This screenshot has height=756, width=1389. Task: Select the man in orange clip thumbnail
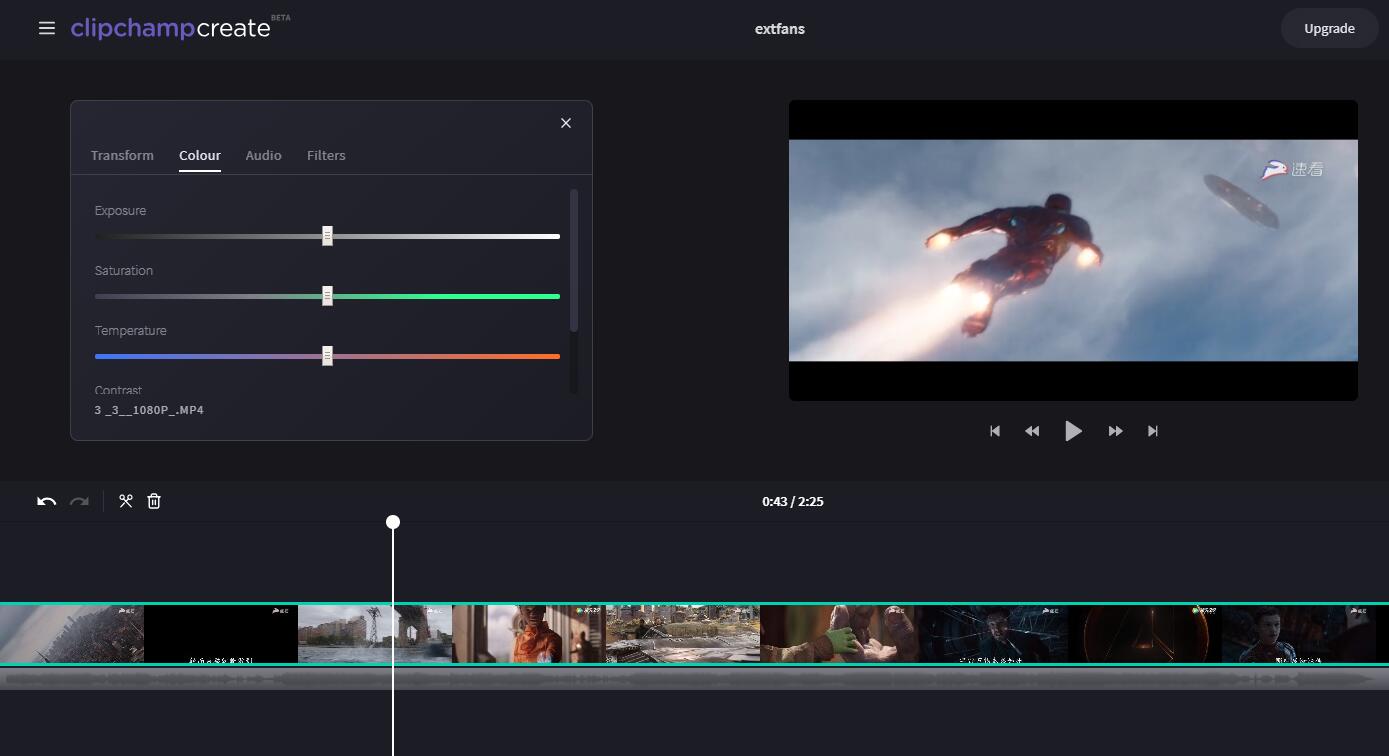[x=529, y=634]
